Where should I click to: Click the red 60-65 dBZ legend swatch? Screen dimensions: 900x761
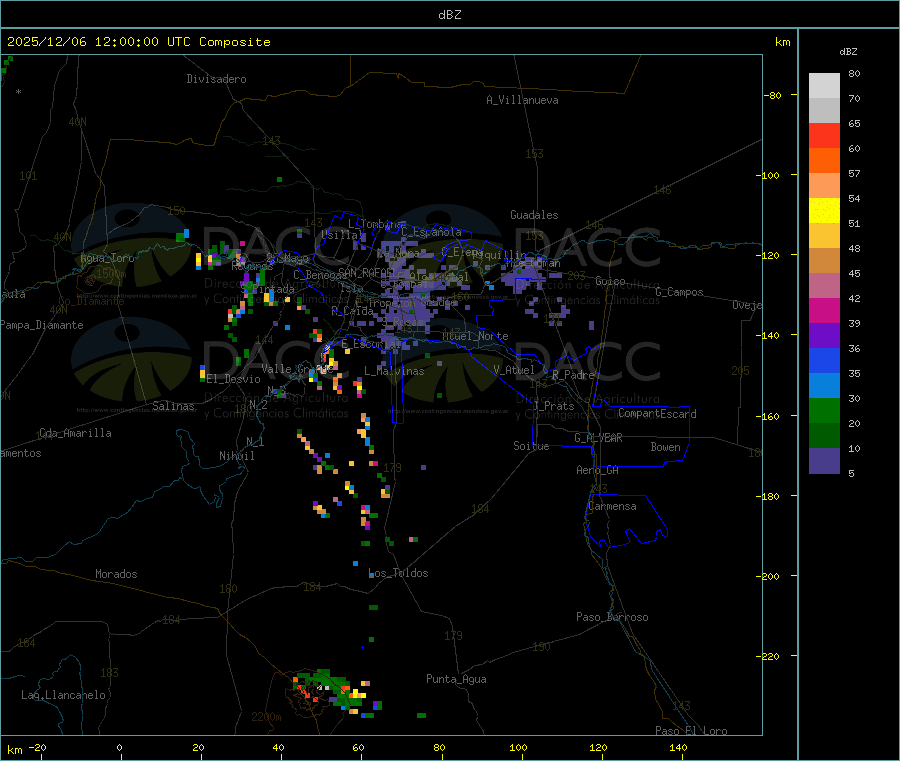coord(824,135)
